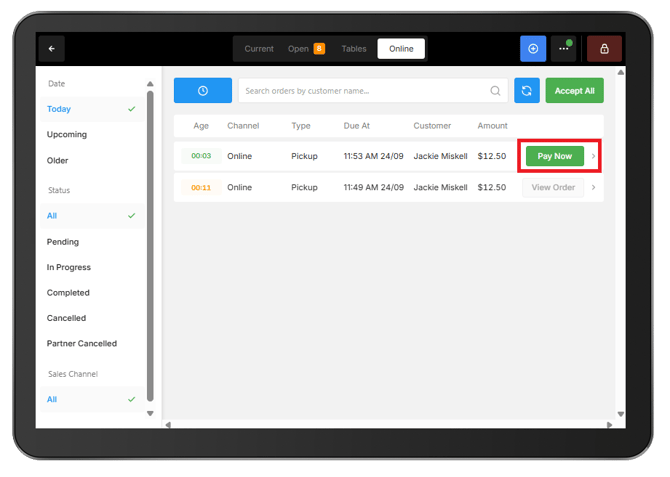Click the 00:03 age badge
This screenshot has width=670, height=477.
[201, 156]
